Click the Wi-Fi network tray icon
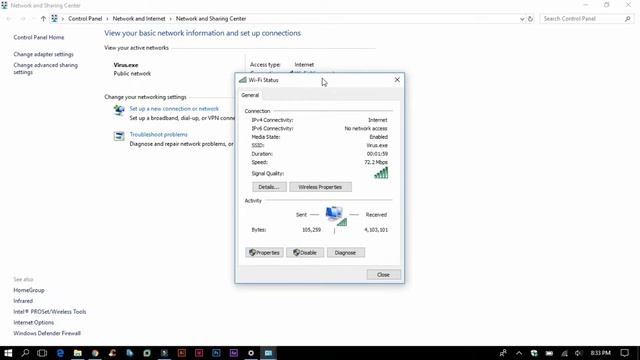This screenshot has height=360, width=640. 564,353
